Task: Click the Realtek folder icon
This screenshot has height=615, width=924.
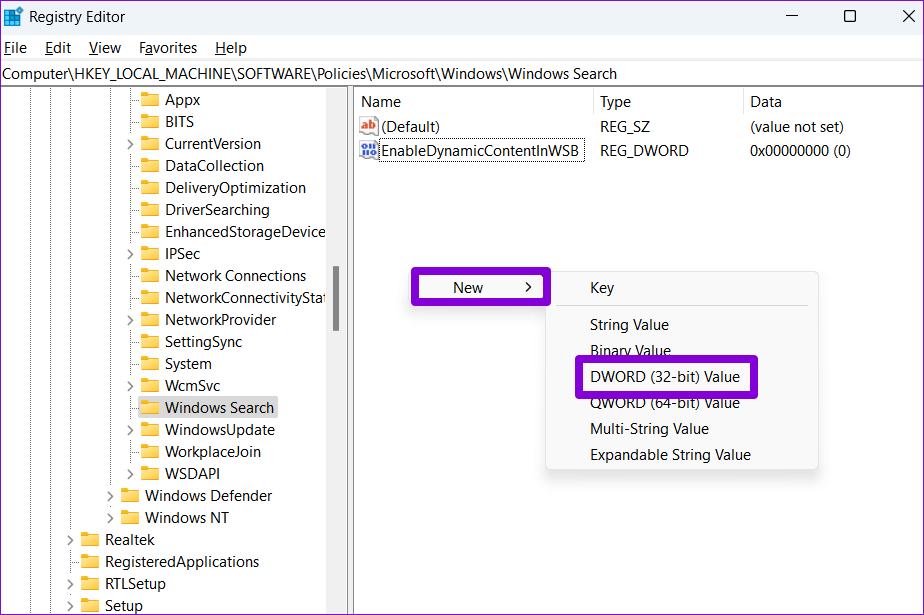Action: [x=90, y=540]
